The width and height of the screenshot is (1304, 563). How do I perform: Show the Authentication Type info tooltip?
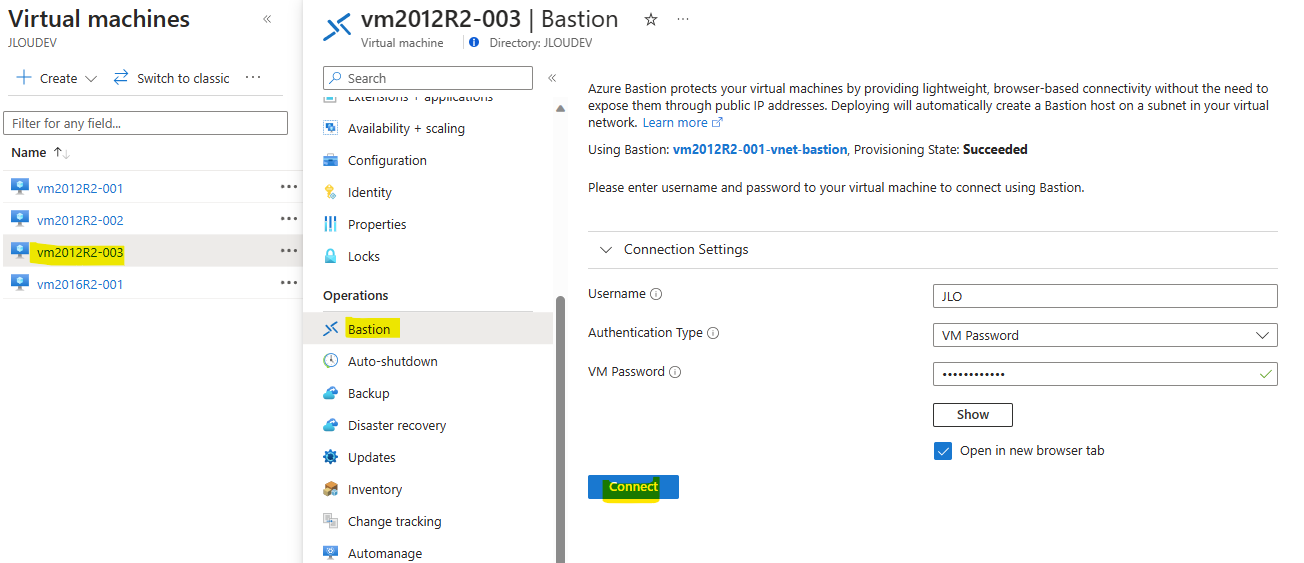713,333
